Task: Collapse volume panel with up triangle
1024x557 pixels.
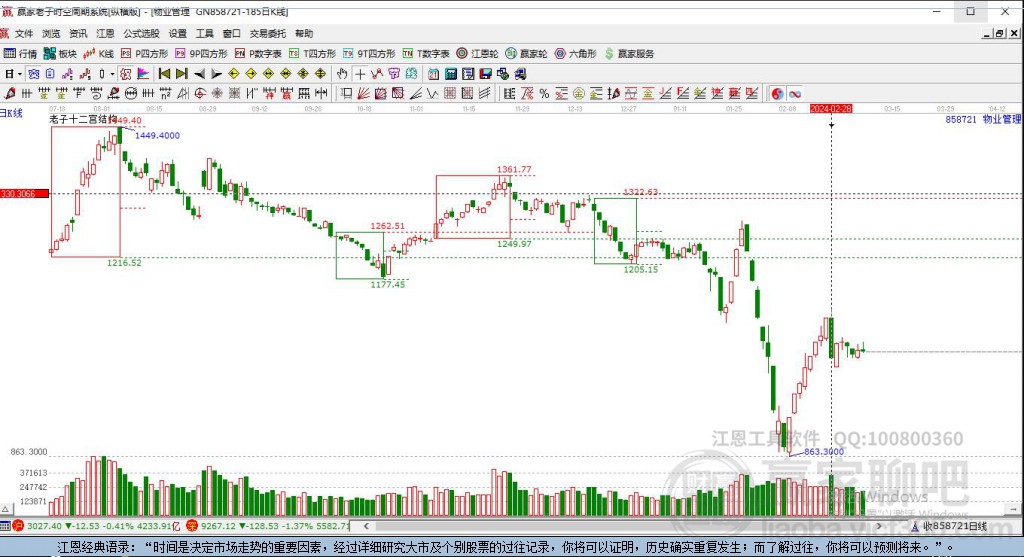Action: click(5, 509)
